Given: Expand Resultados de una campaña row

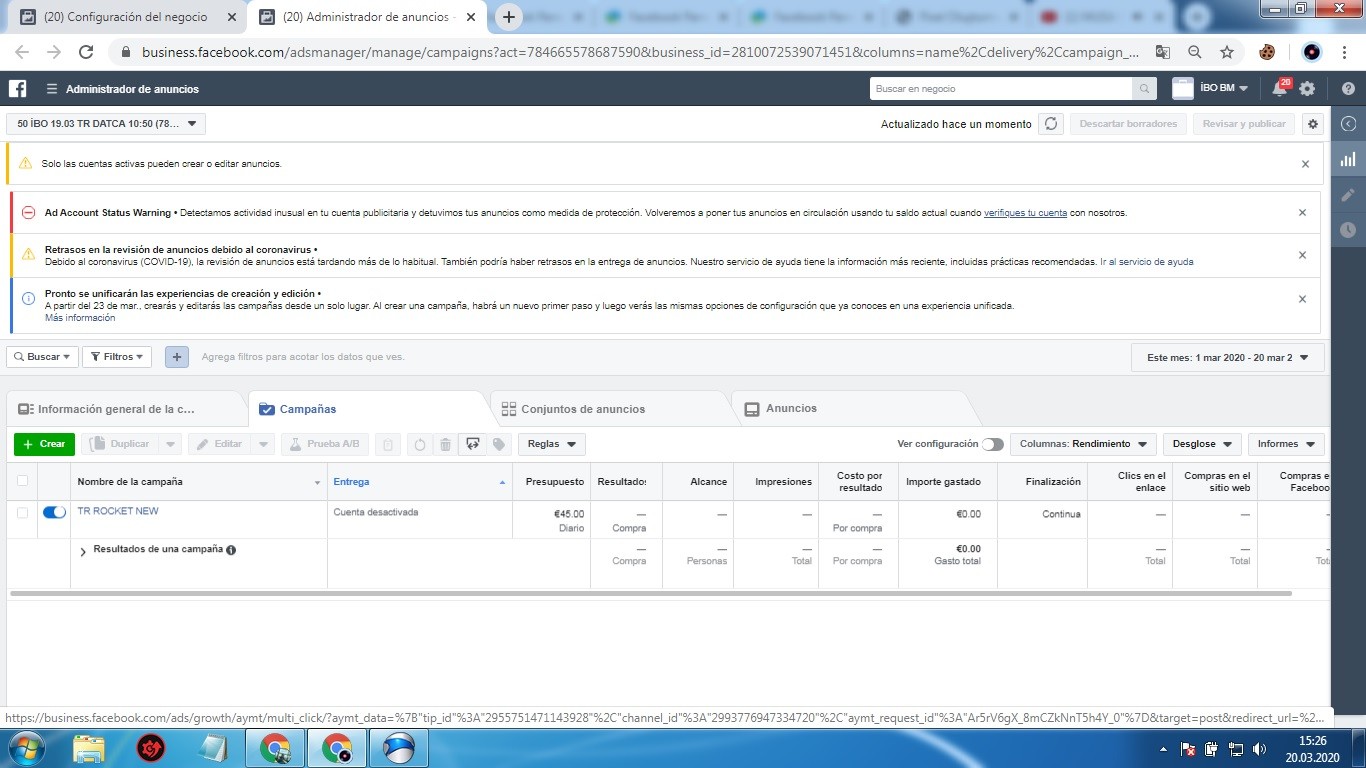Looking at the screenshot, I should pos(83,551).
